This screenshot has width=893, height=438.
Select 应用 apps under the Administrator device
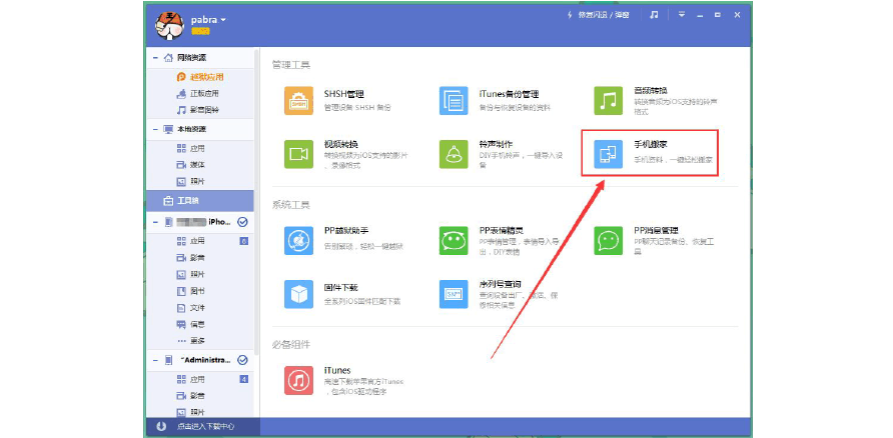tap(191, 379)
